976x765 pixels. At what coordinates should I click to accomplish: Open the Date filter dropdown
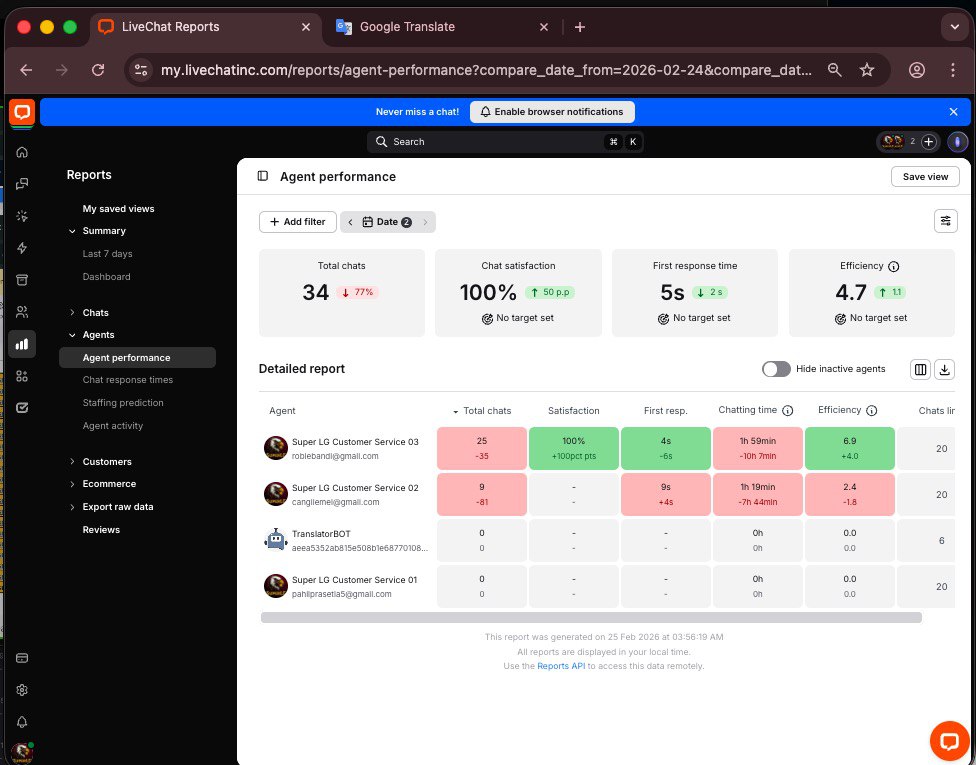pyautogui.click(x=387, y=222)
